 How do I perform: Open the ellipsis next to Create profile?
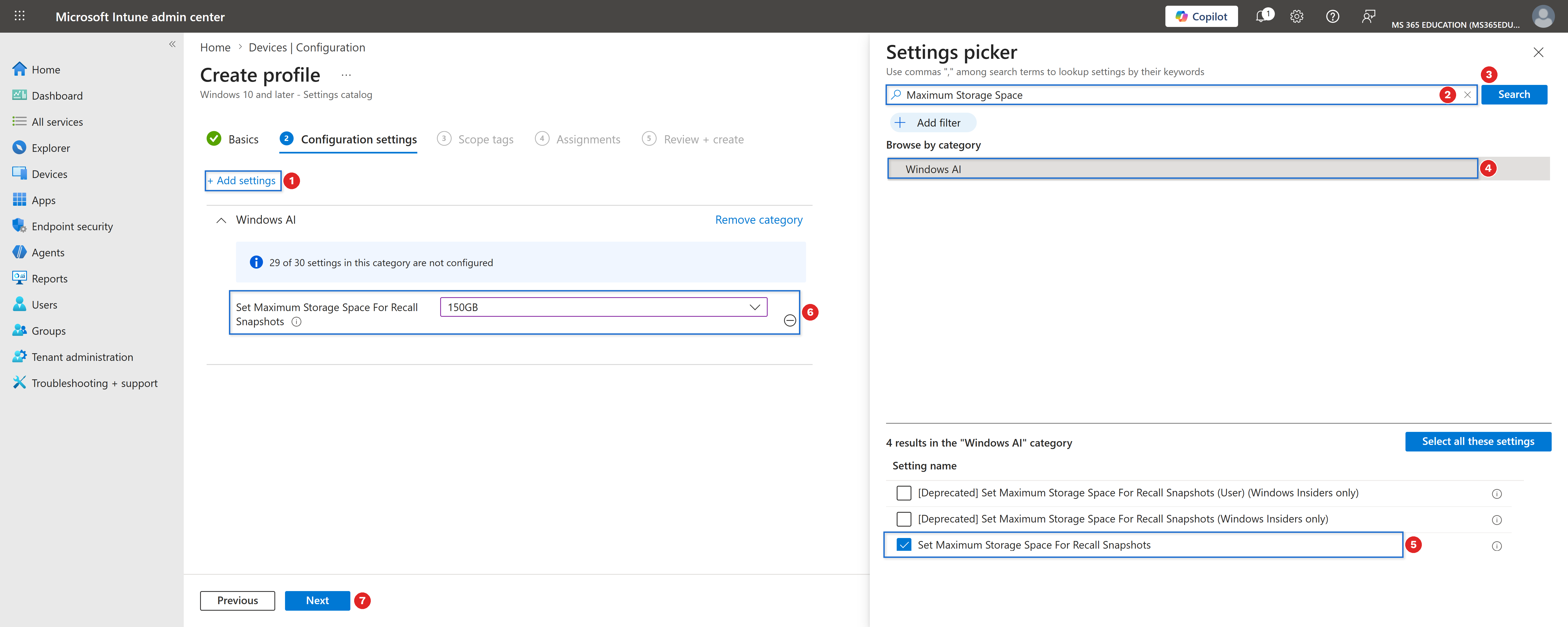[x=346, y=75]
